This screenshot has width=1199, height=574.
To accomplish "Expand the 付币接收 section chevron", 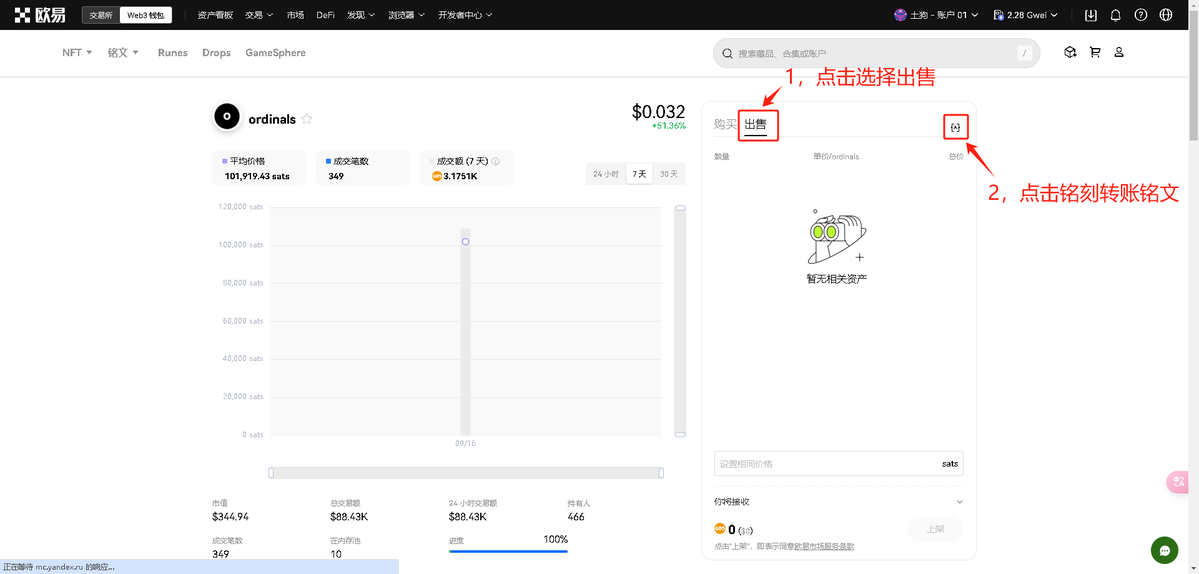I will 959,502.
